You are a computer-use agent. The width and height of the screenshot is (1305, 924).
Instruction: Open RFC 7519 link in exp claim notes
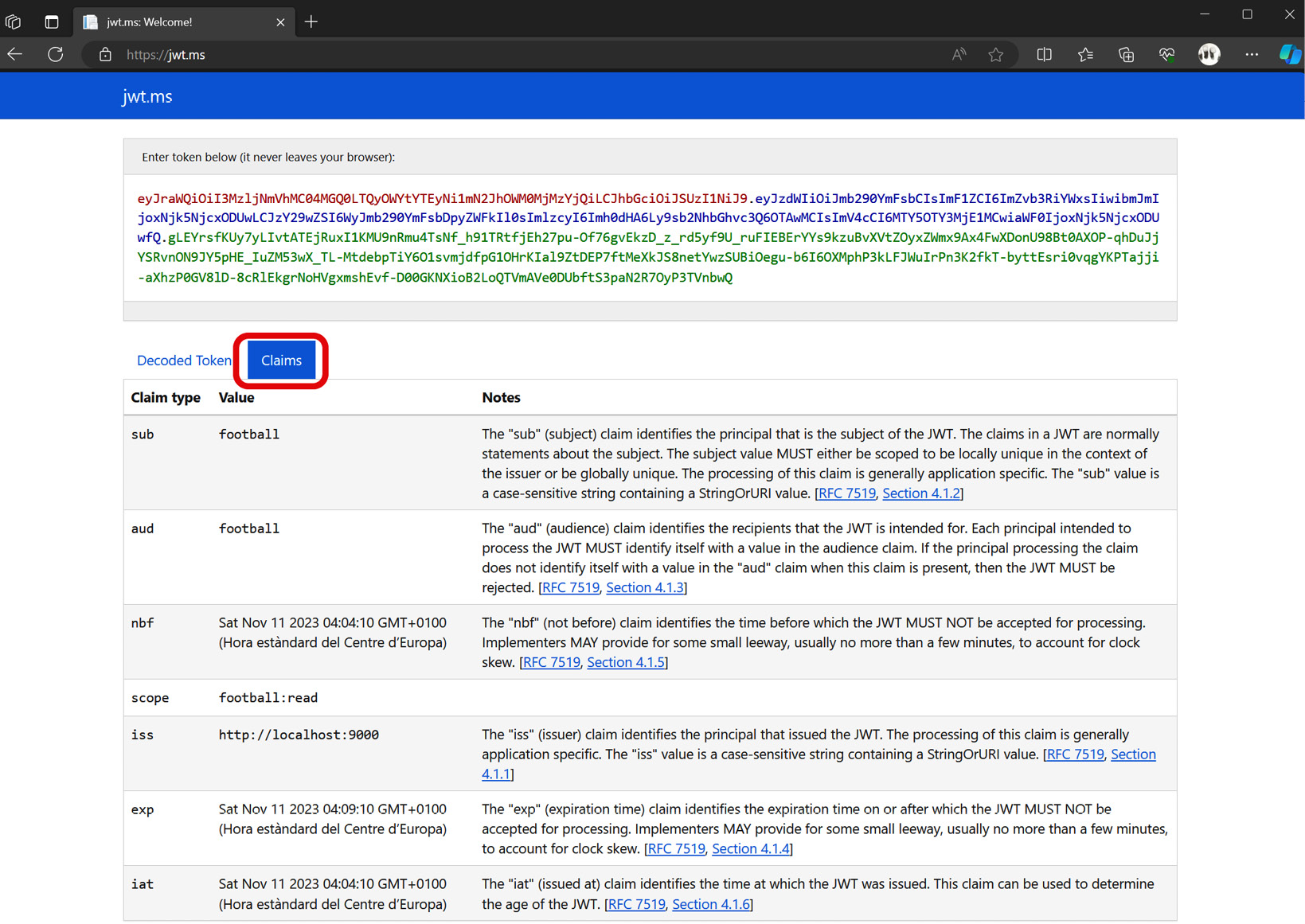(677, 848)
